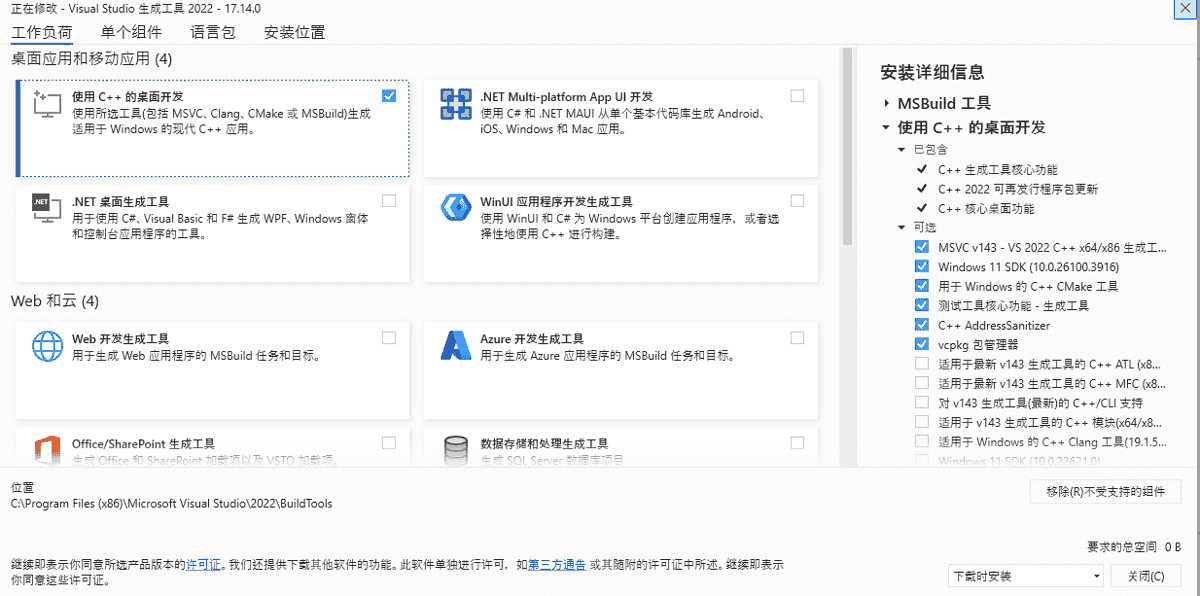Image resolution: width=1200 pixels, height=596 pixels.
Task: Switch to the 单个组件 tab
Action: pos(131,32)
